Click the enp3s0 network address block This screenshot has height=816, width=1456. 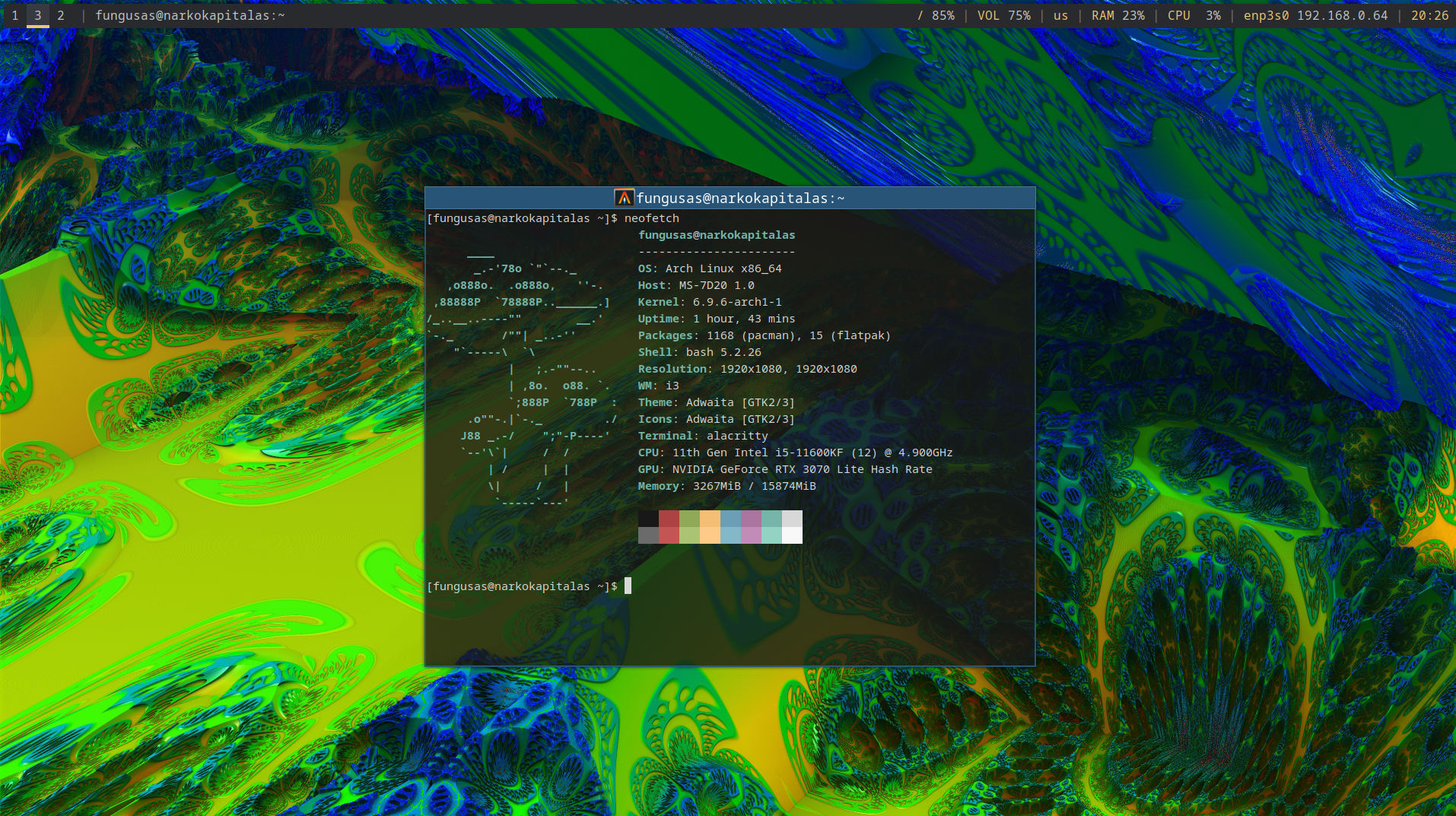tap(1315, 15)
